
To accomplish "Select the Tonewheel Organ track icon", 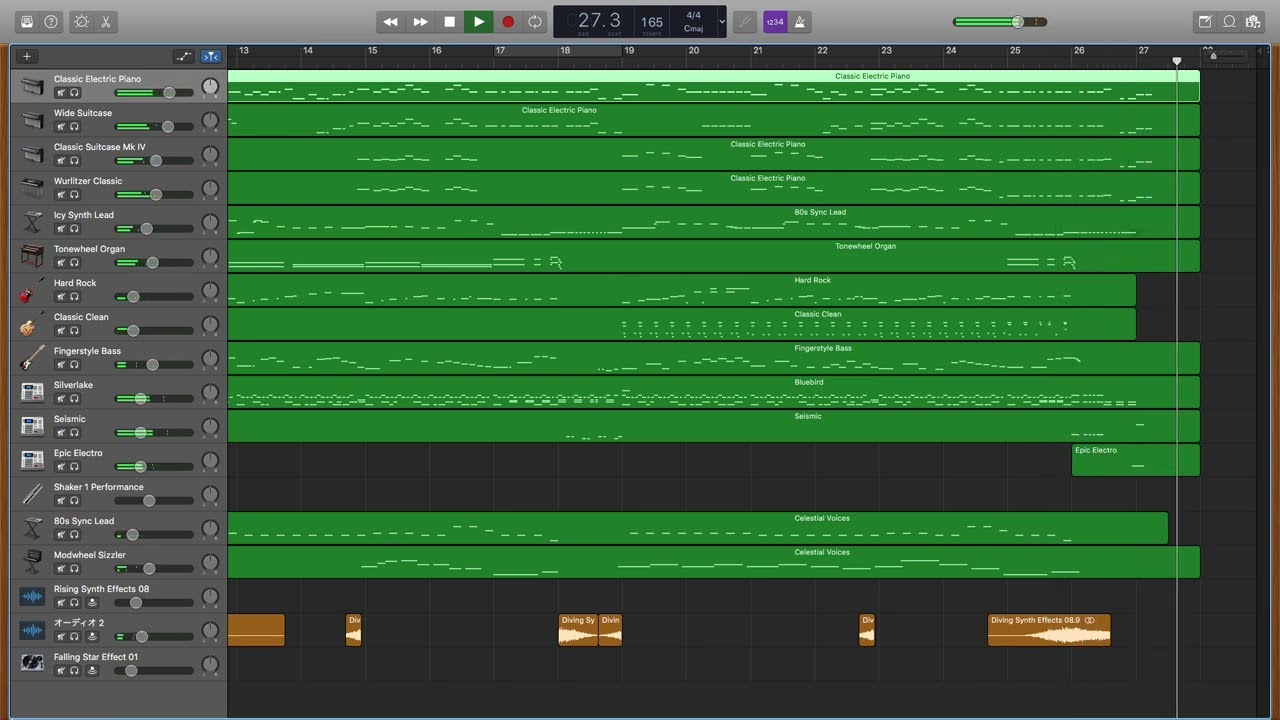I will pyautogui.click(x=33, y=256).
